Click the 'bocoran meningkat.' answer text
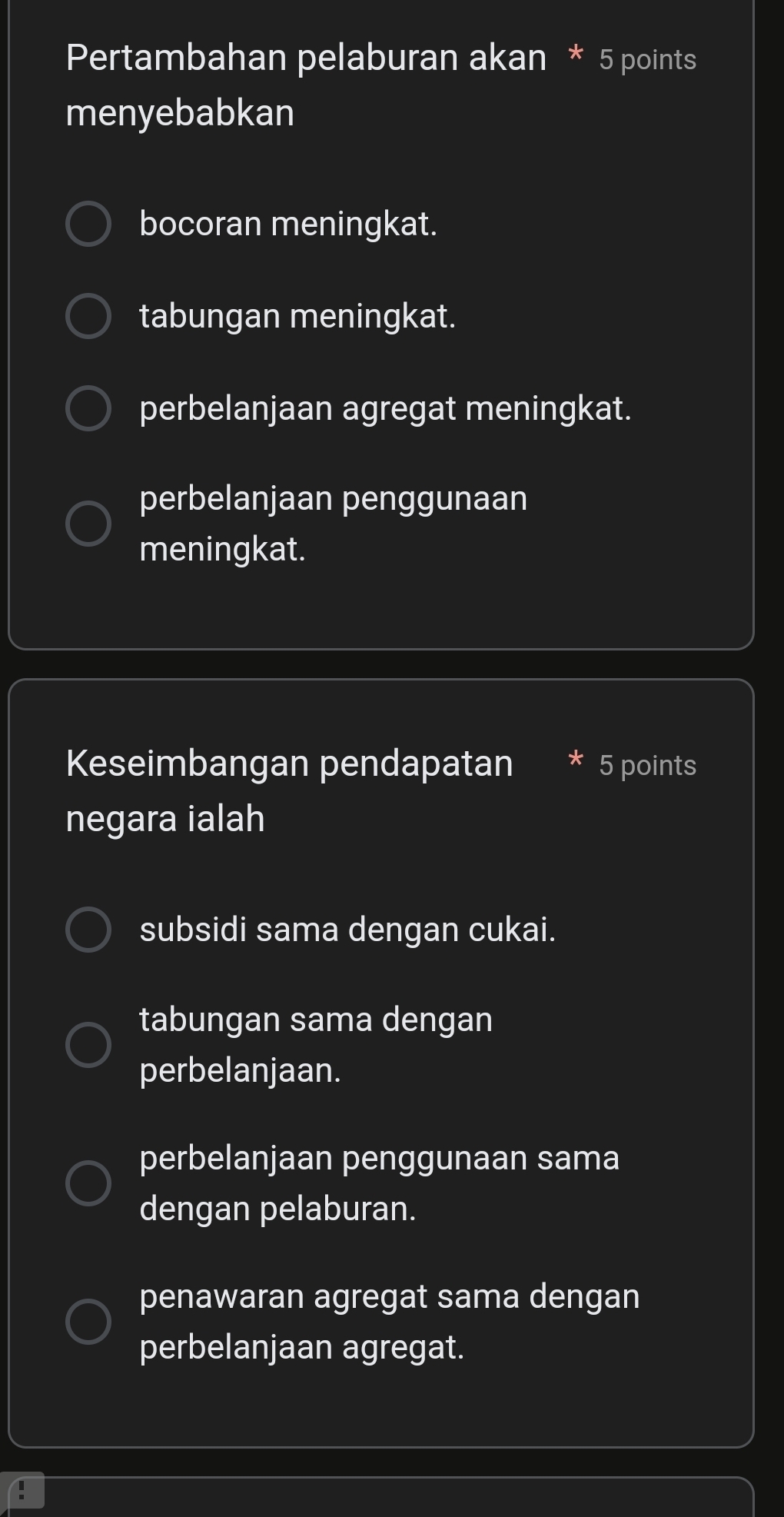Viewport: 784px width, 1517px height. (288, 225)
